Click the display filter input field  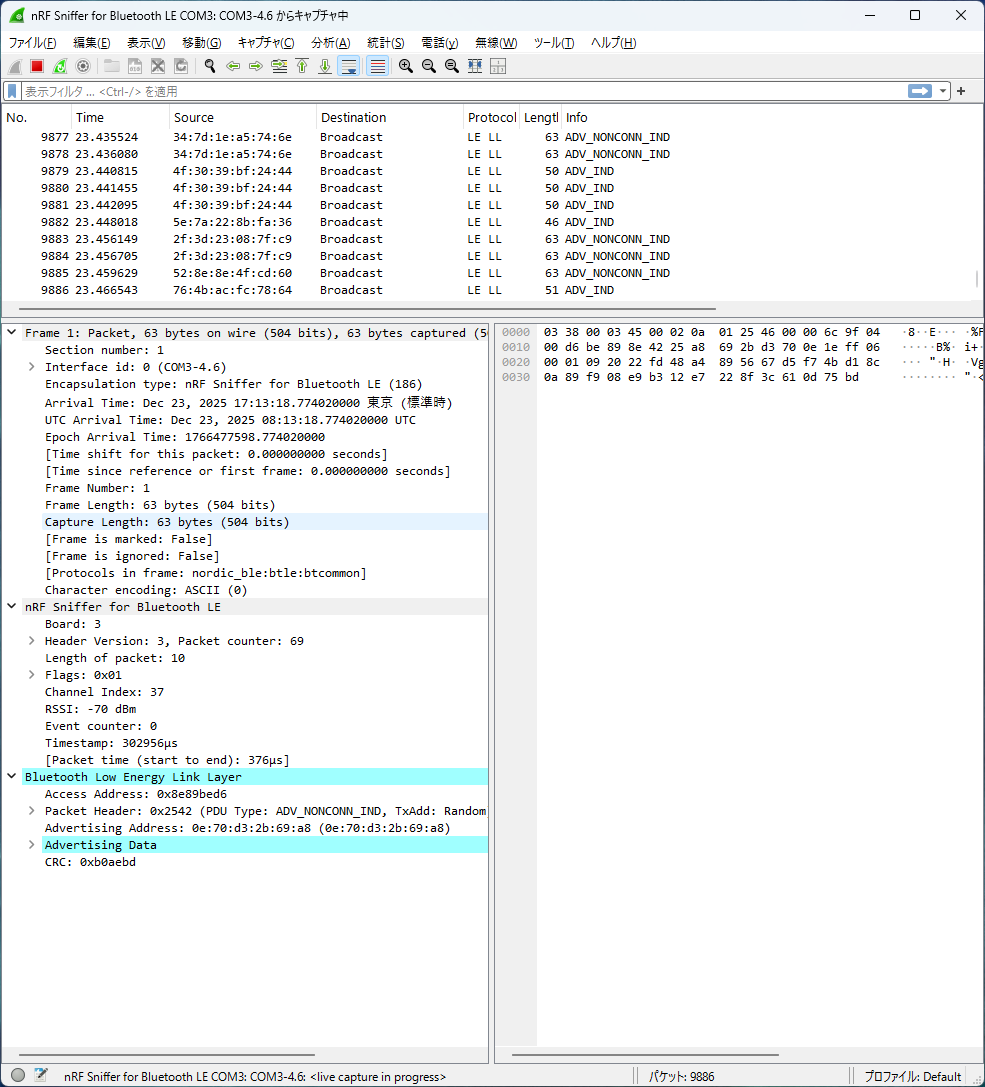(450, 91)
